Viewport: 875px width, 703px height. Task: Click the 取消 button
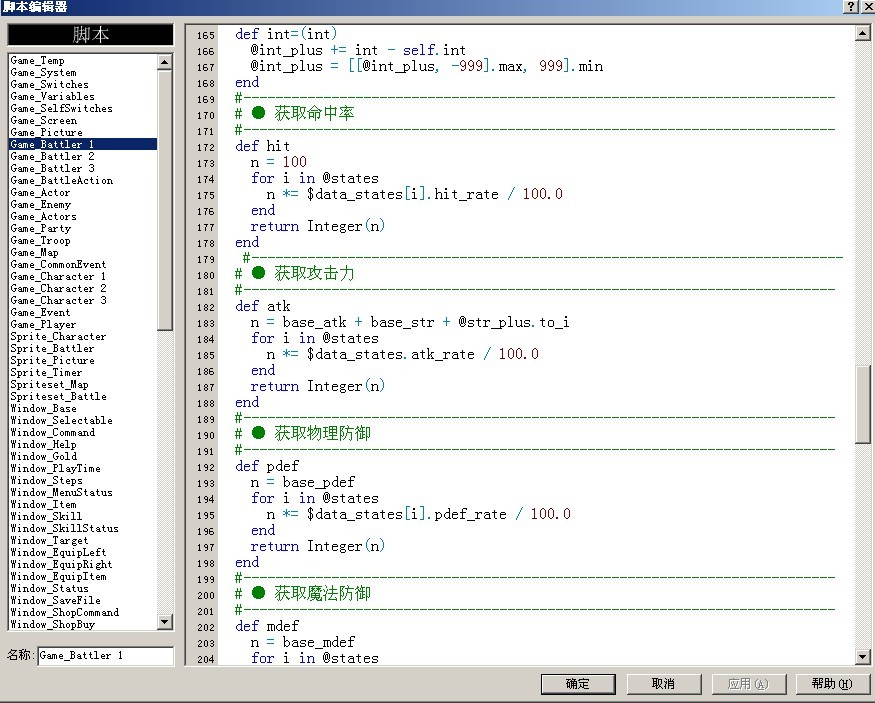coord(664,683)
